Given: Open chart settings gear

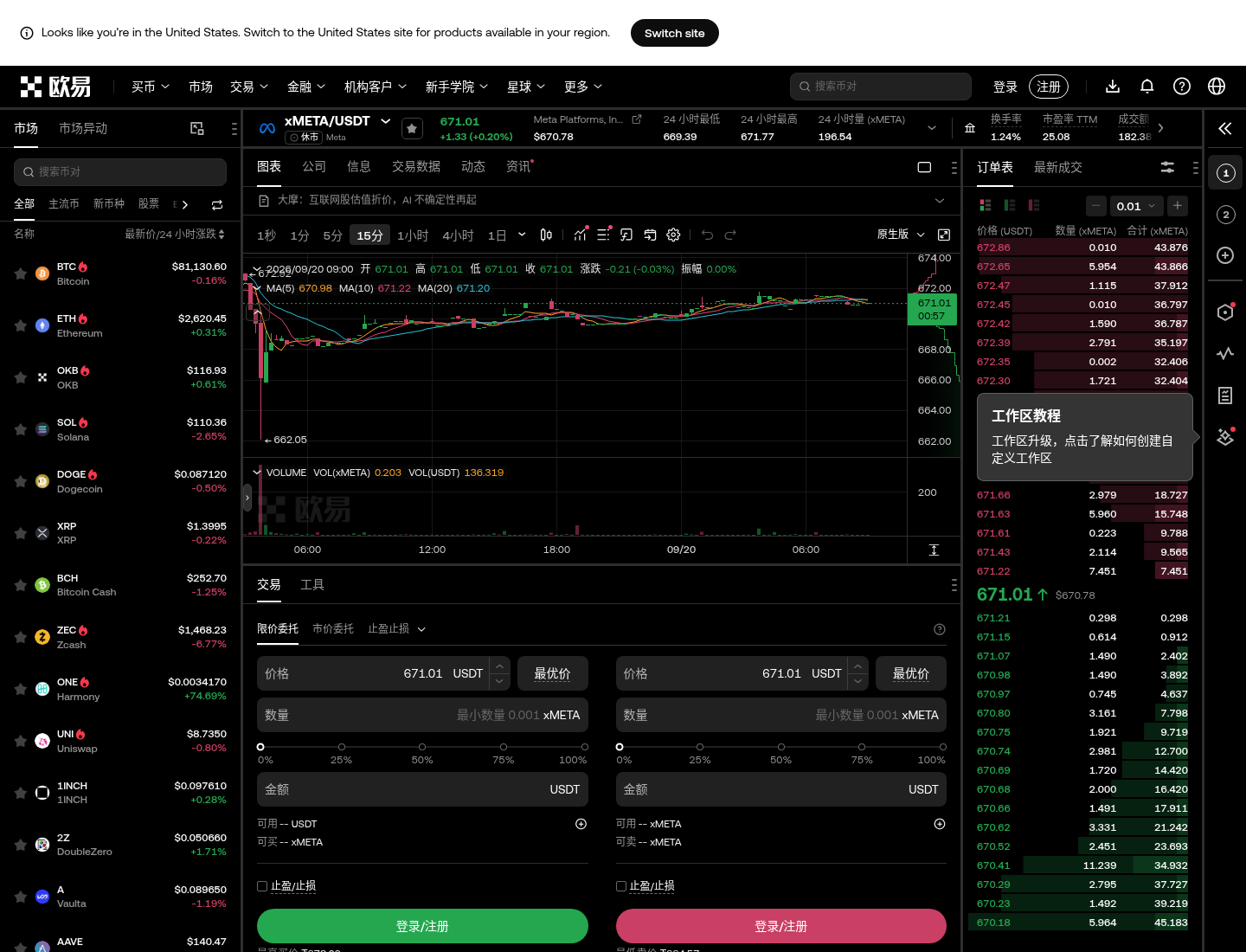Looking at the screenshot, I should pos(673,235).
